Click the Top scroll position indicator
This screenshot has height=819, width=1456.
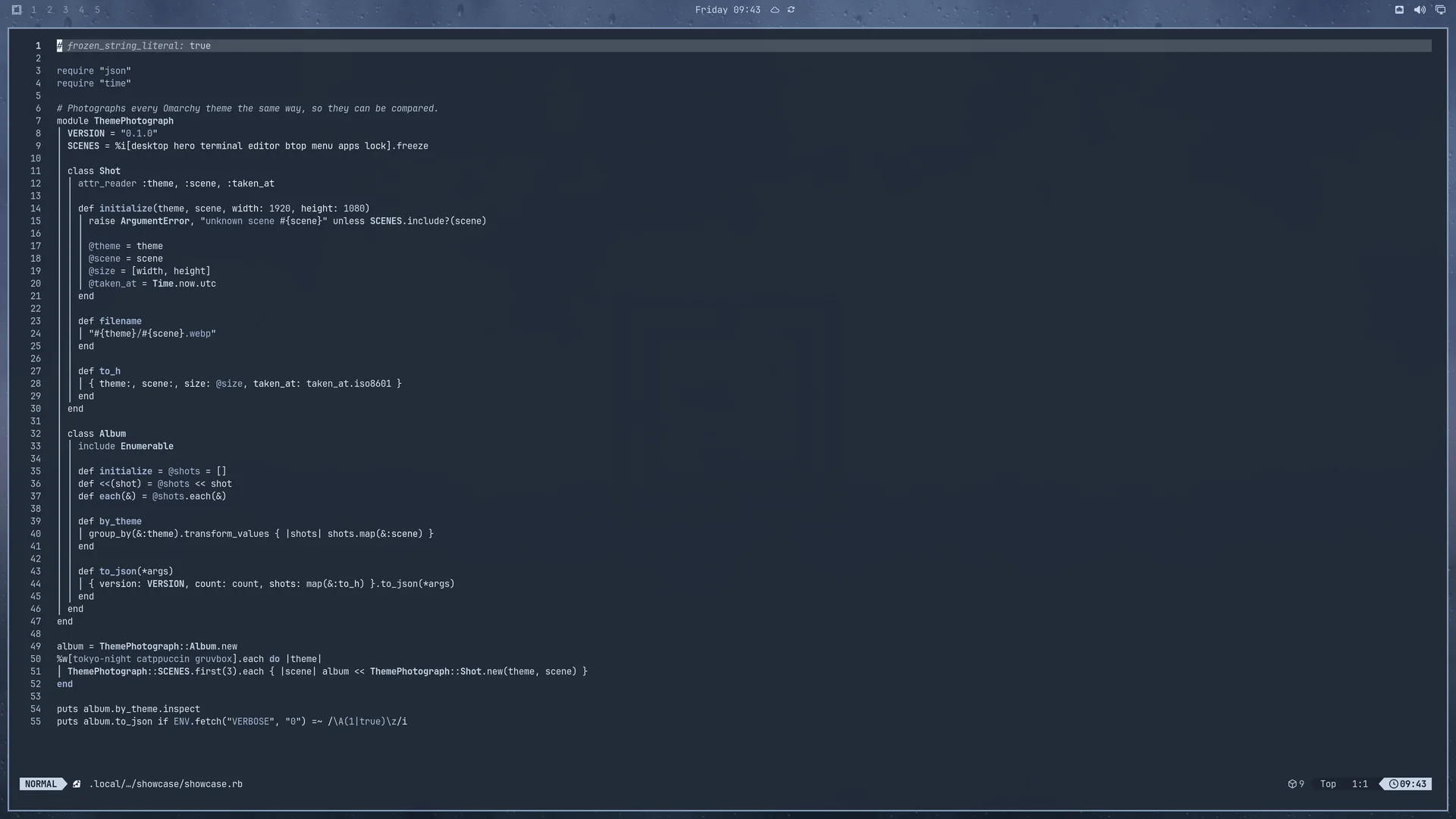click(x=1328, y=784)
